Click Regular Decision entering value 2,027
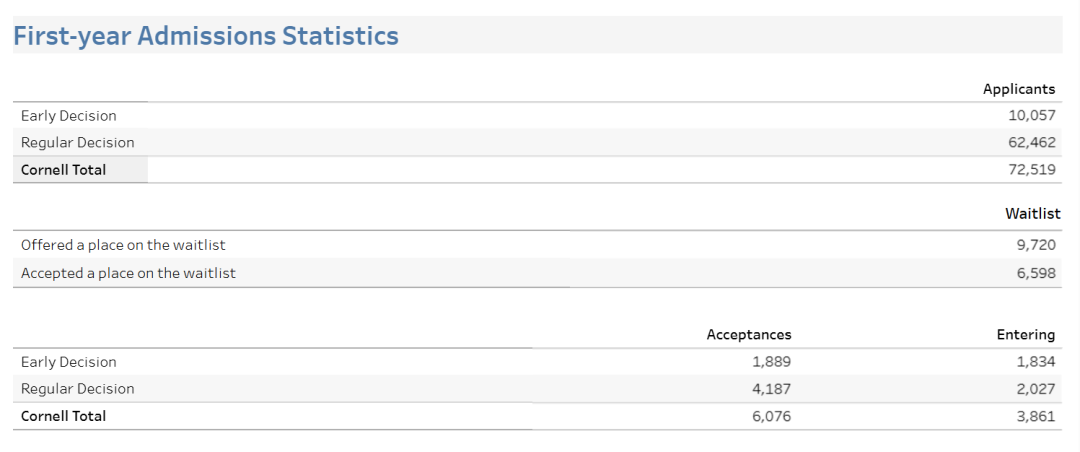The width and height of the screenshot is (1080, 452). (1035, 389)
